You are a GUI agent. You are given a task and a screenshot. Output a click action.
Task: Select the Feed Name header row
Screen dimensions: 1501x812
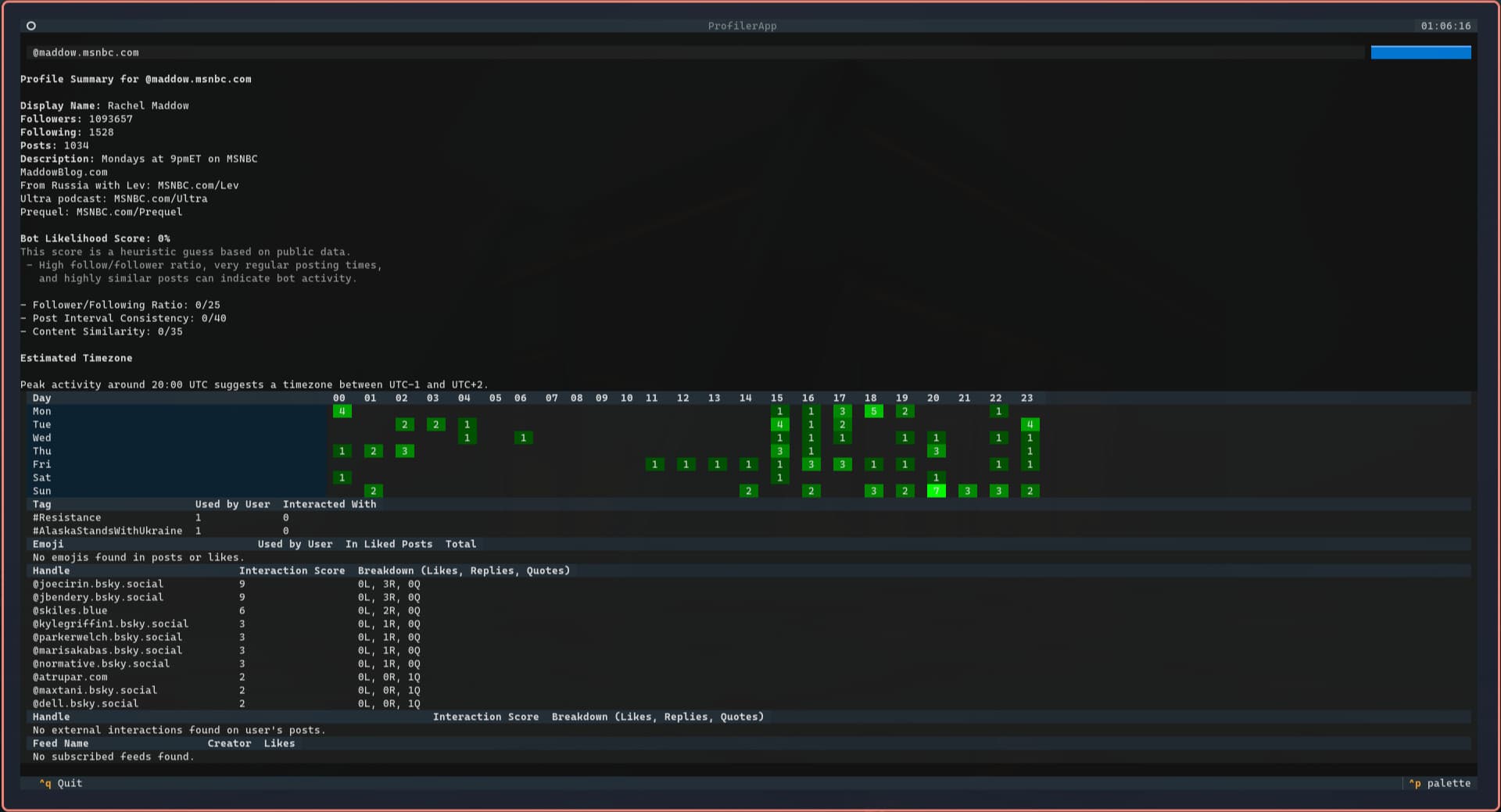click(60, 743)
